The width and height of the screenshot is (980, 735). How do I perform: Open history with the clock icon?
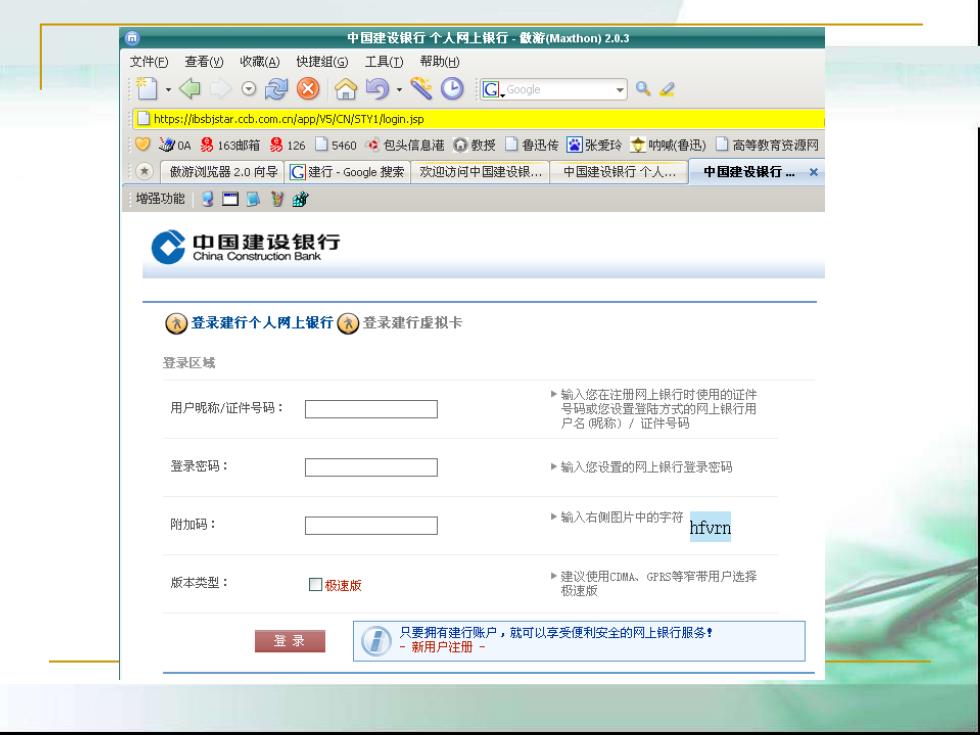coord(452,89)
